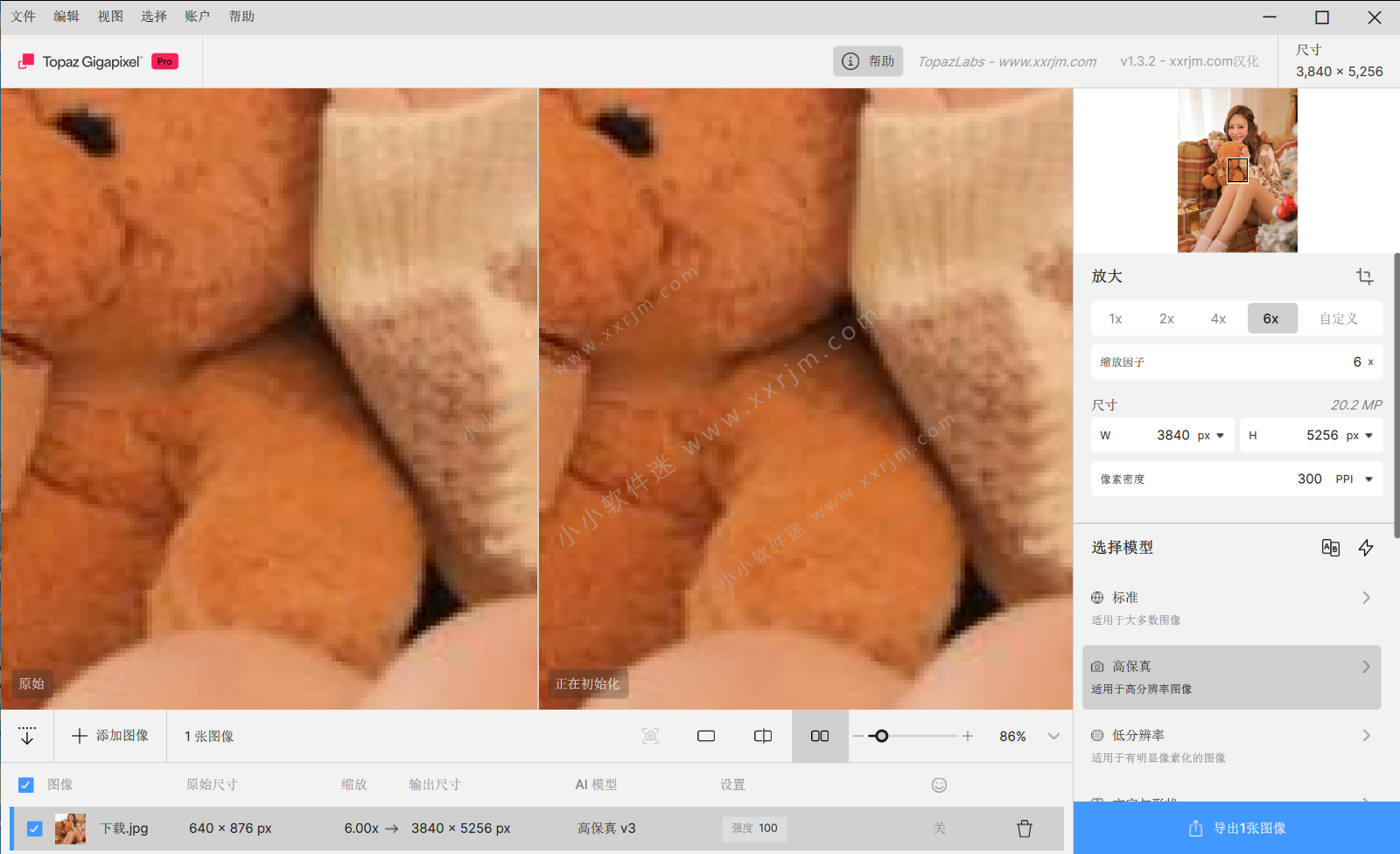
Task: Click the 高保真 v3 model cell
Action: [606, 829]
